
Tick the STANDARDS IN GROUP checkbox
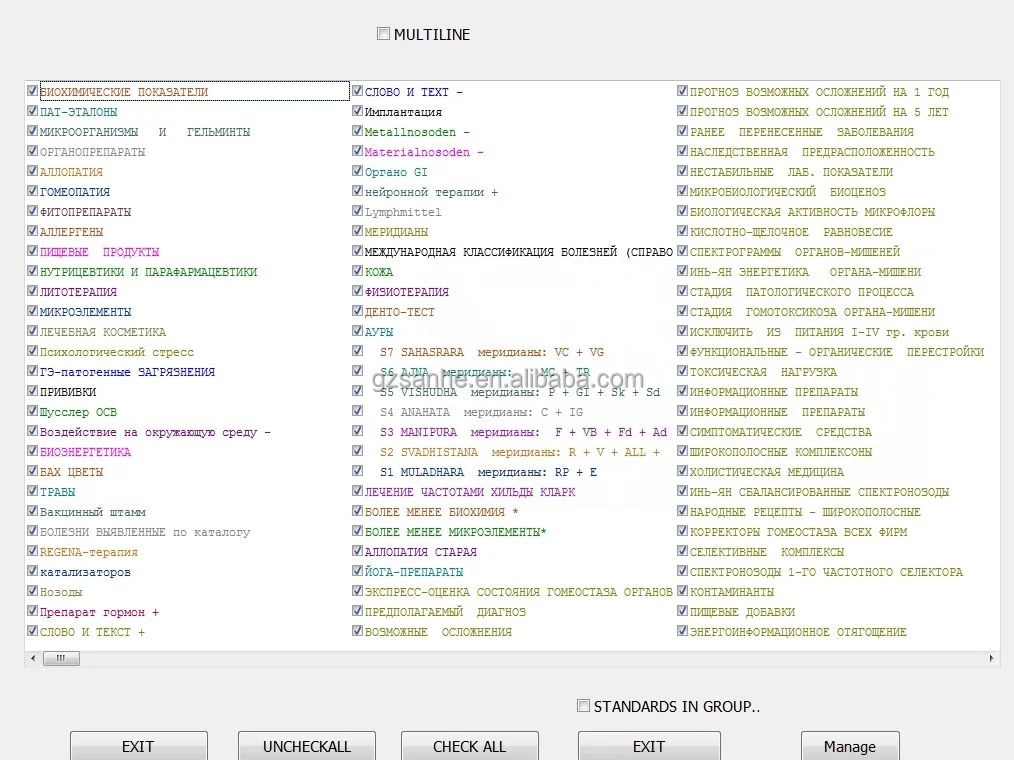click(x=584, y=706)
